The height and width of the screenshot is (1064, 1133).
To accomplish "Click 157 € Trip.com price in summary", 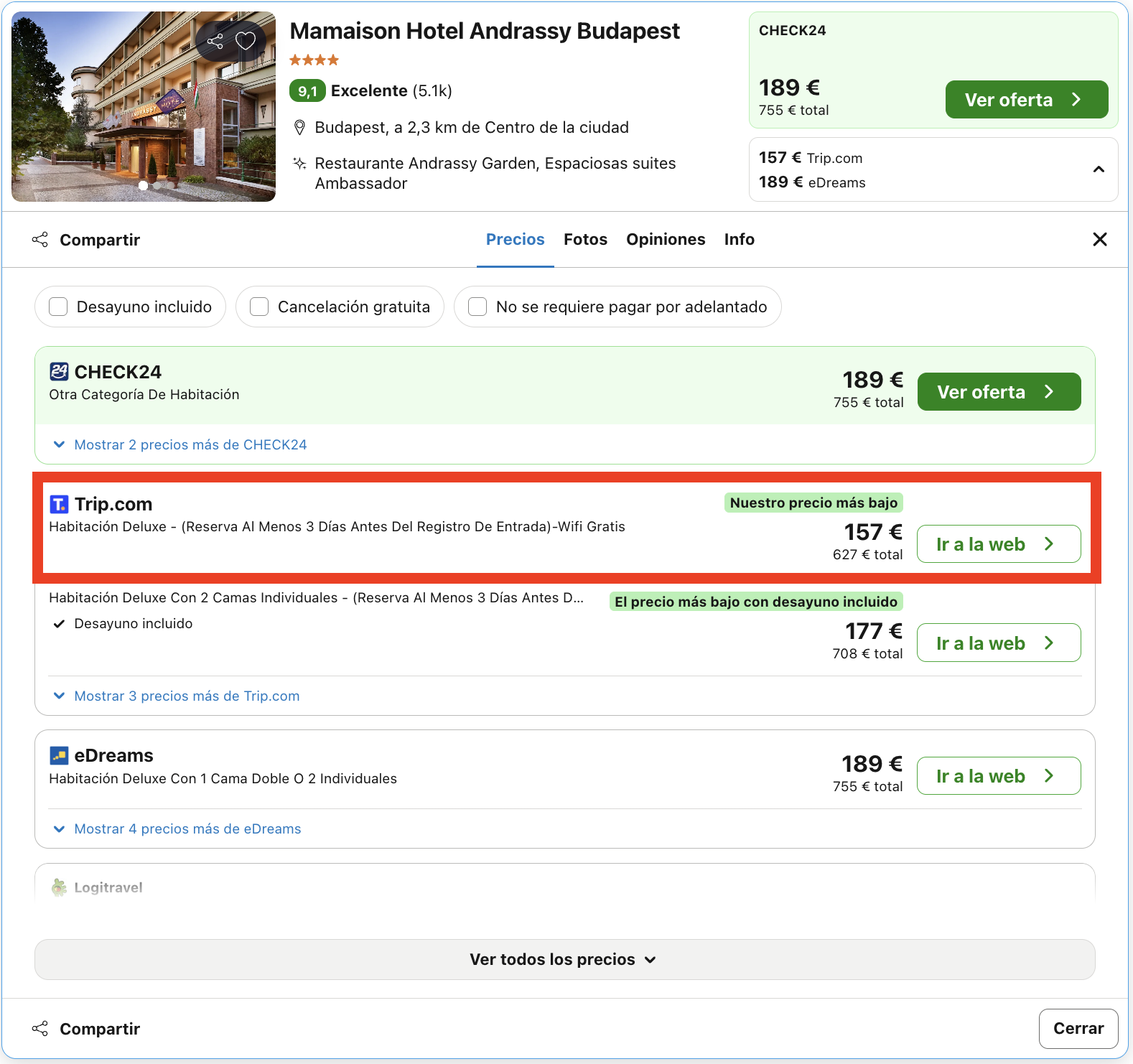I will pyautogui.click(x=811, y=158).
